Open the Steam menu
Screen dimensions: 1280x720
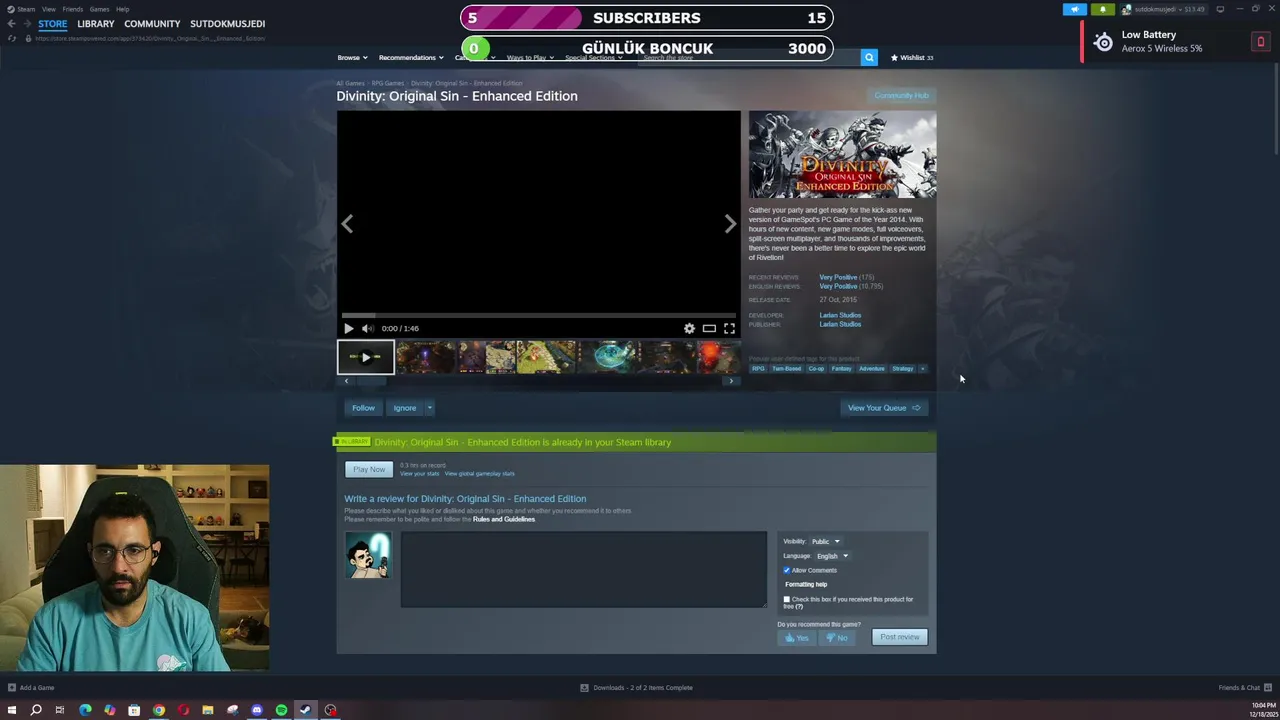(26, 9)
